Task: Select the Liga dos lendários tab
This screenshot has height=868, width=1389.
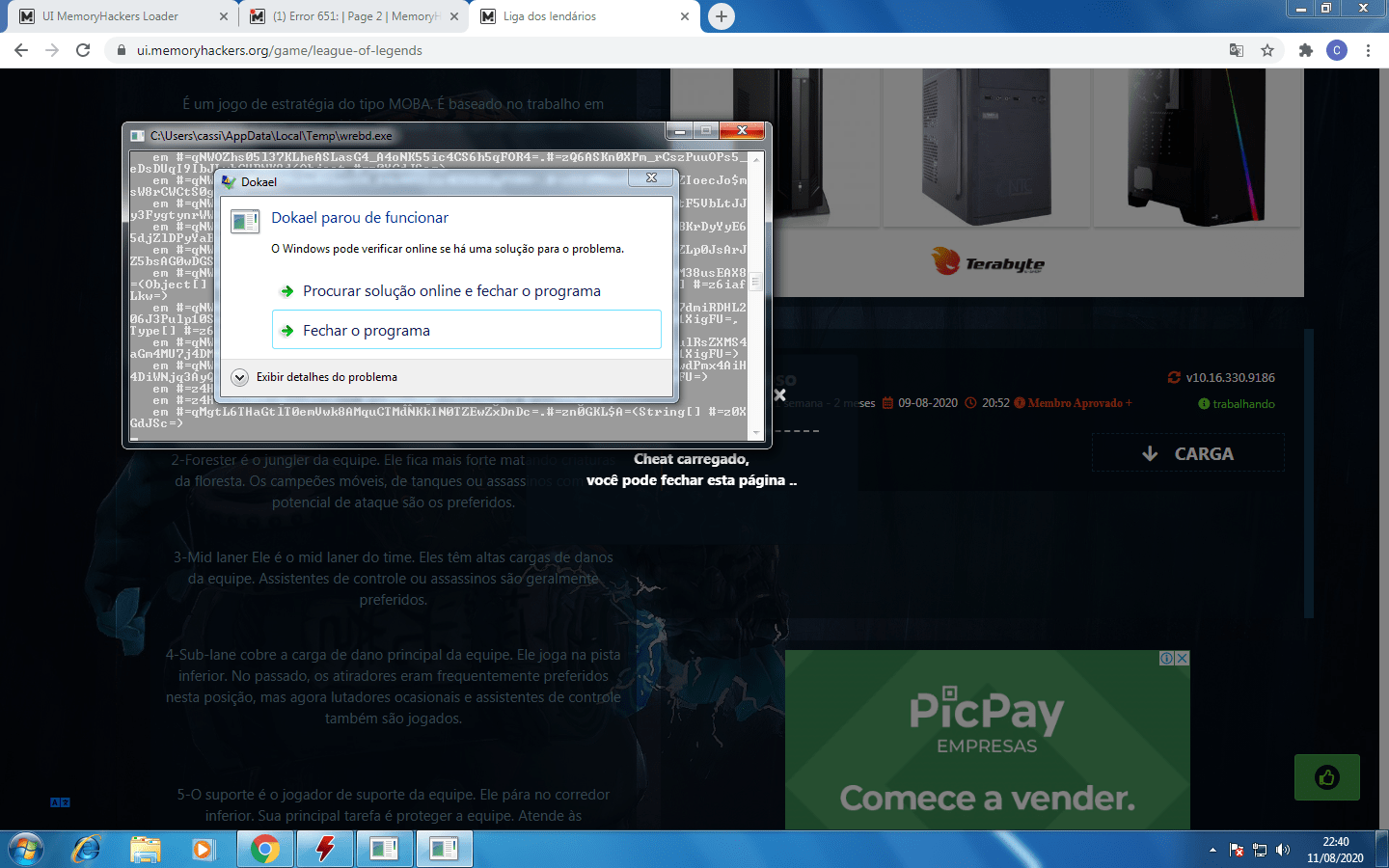Action: 586,16
